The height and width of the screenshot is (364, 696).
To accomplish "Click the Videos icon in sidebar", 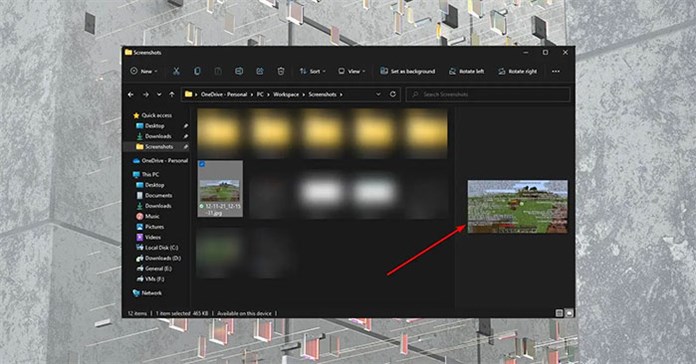I will (140, 237).
